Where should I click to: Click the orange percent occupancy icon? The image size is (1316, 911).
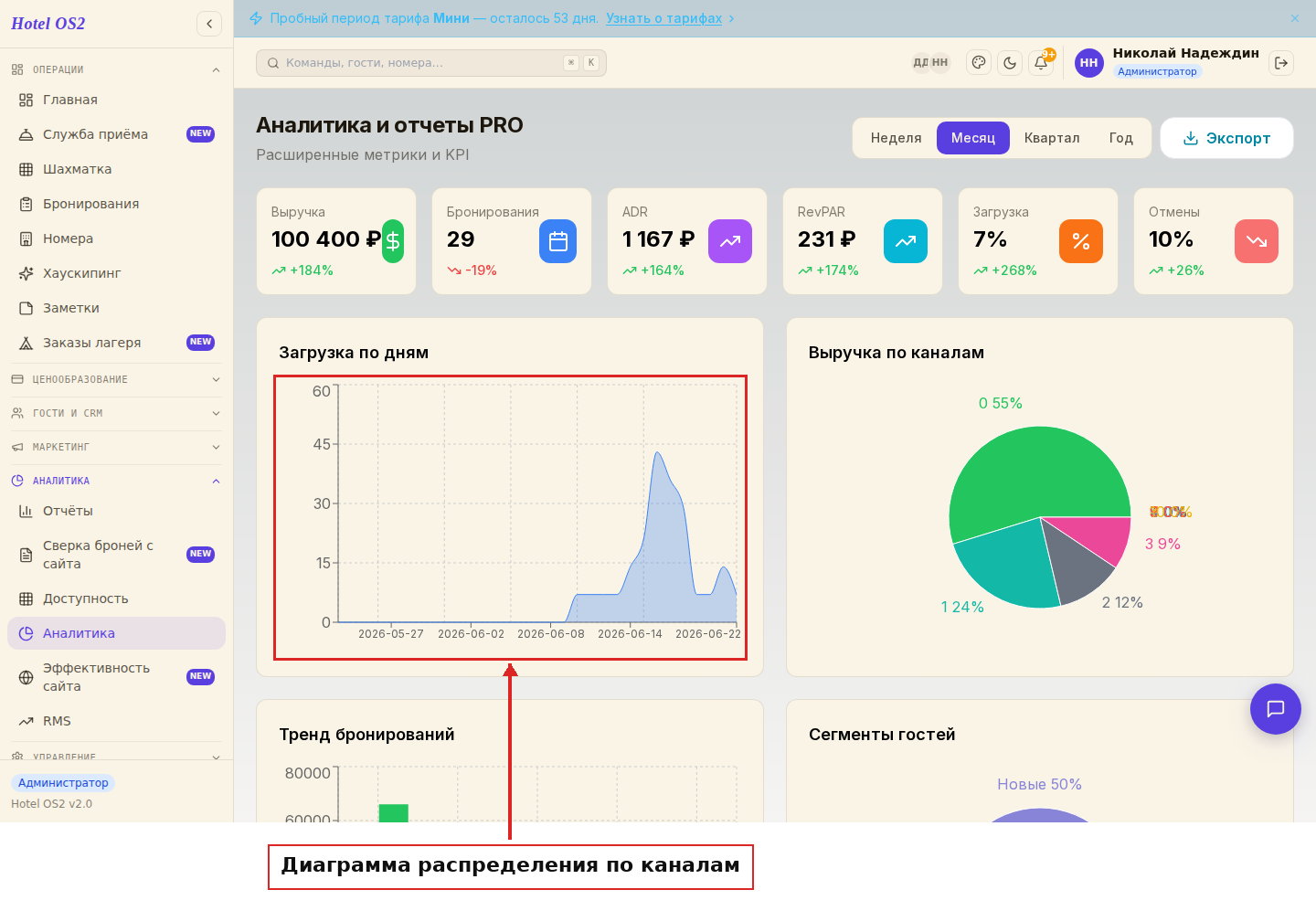pyautogui.click(x=1081, y=241)
